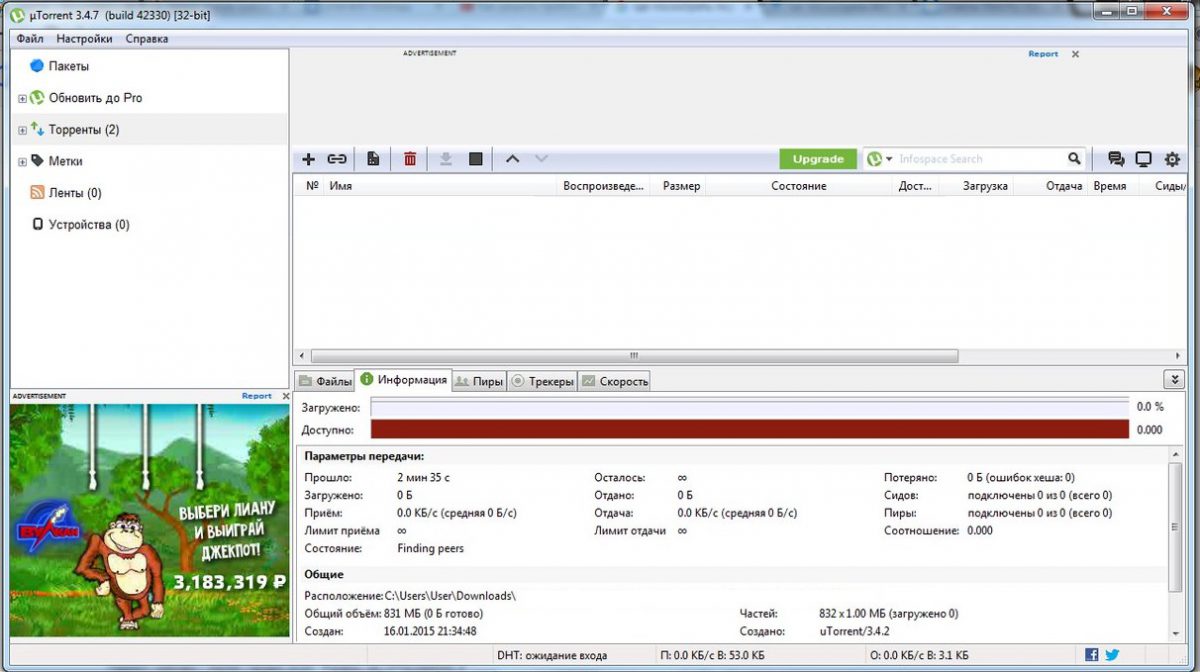Expand the Метки tree node
1200x672 pixels.
pyautogui.click(x=22, y=161)
